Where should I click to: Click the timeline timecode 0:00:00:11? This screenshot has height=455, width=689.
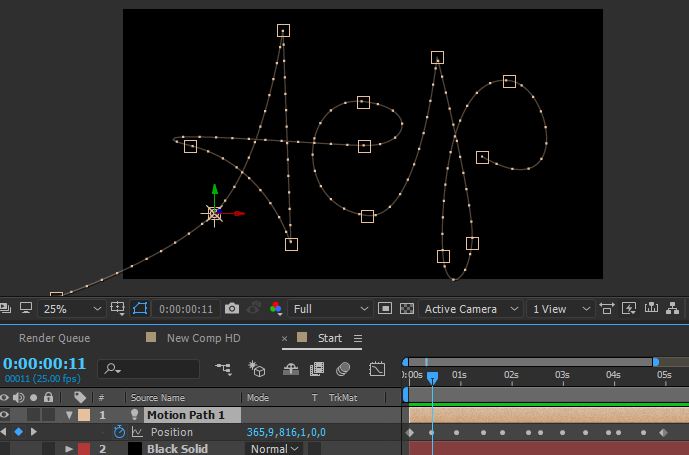(x=44, y=364)
